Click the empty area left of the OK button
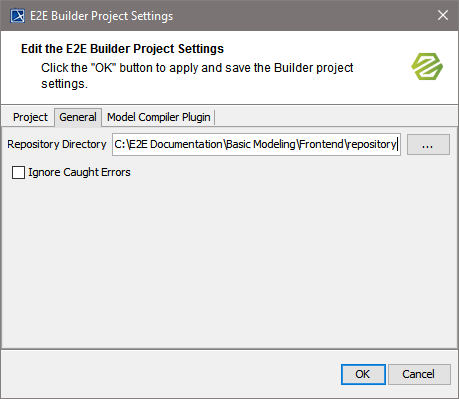 tap(170, 374)
